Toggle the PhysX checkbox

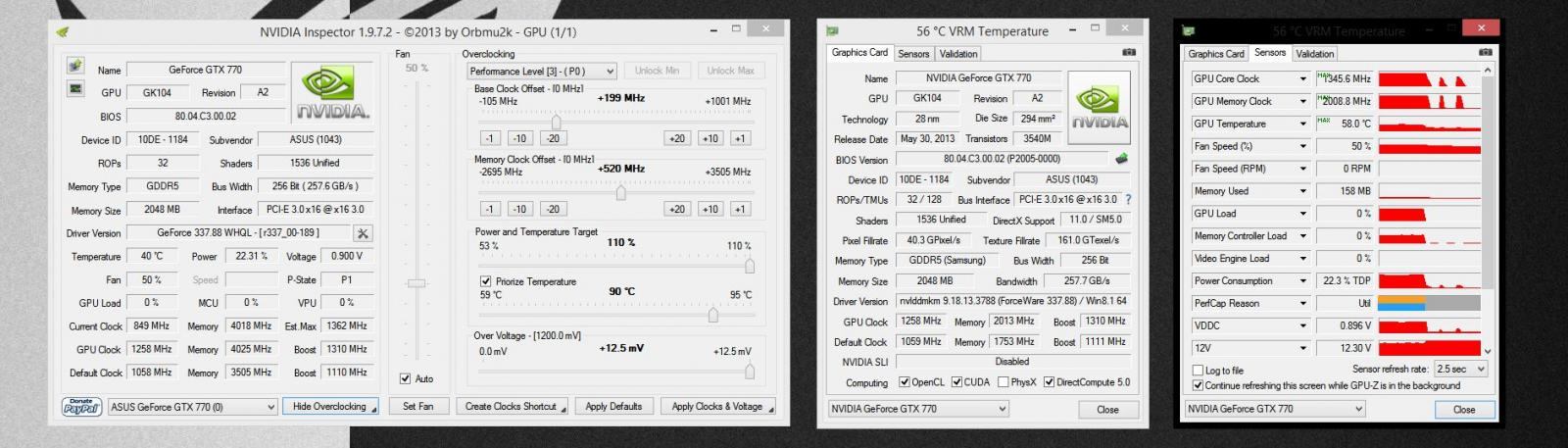[1003, 382]
